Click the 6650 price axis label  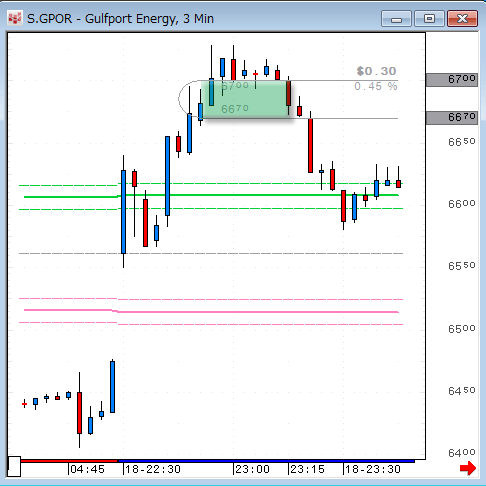pyautogui.click(x=462, y=142)
